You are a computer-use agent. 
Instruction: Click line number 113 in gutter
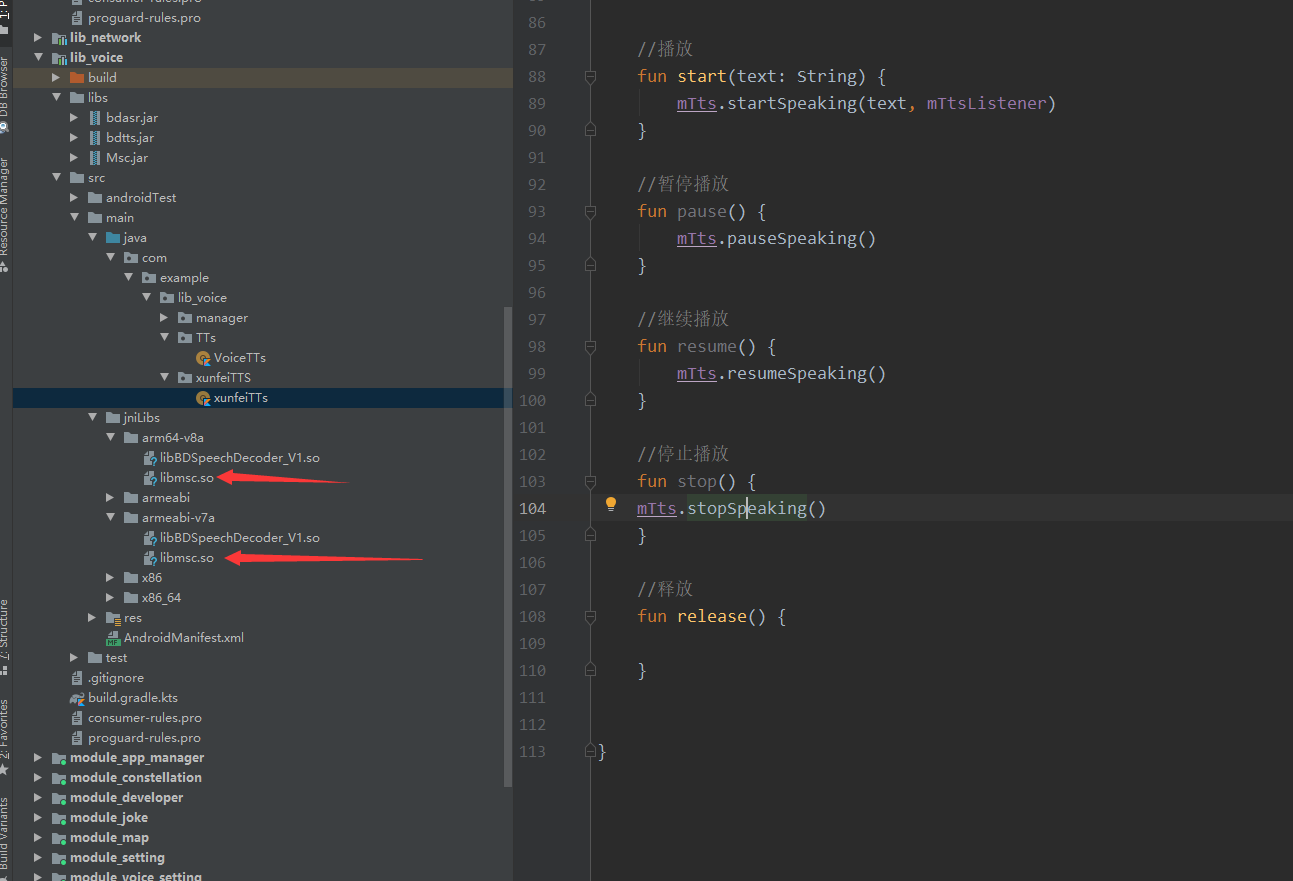coord(532,751)
